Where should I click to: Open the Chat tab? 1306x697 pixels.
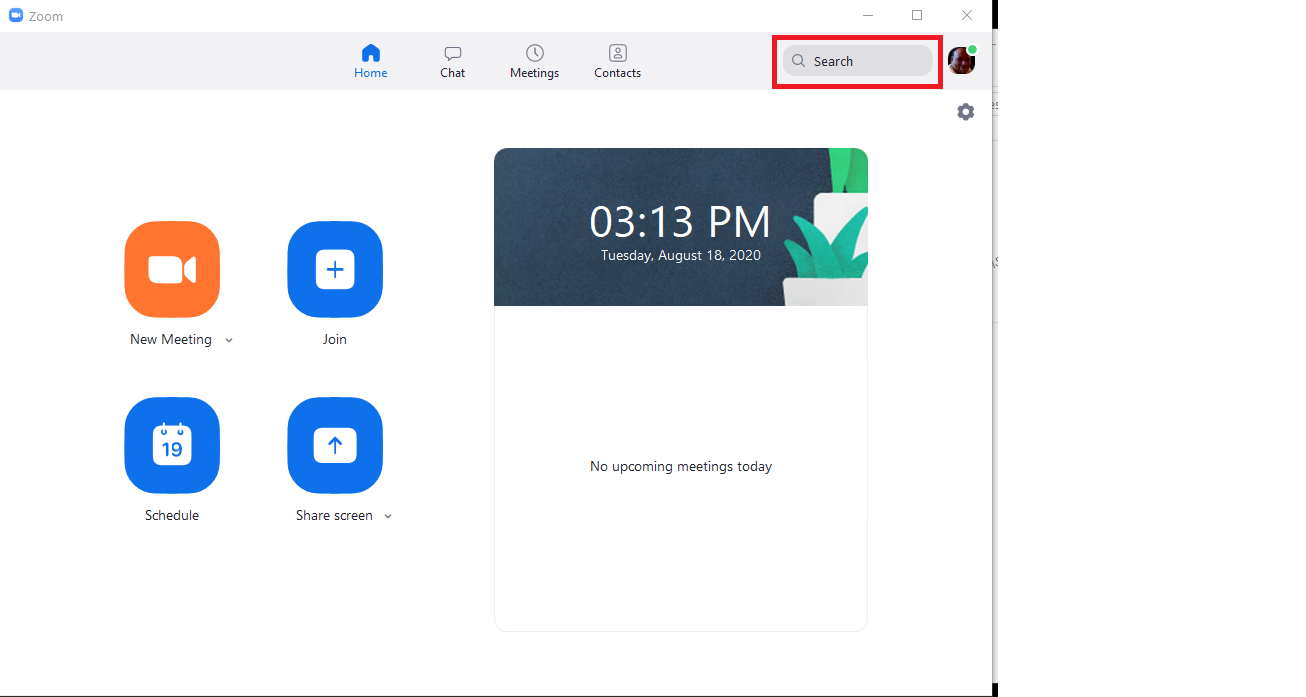click(453, 61)
